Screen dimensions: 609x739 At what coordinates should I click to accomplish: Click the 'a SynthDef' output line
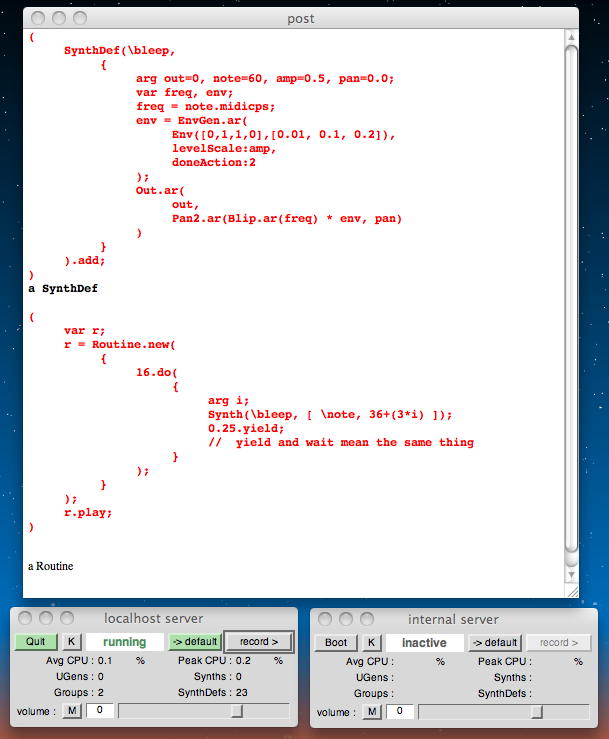pyautogui.click(x=63, y=288)
